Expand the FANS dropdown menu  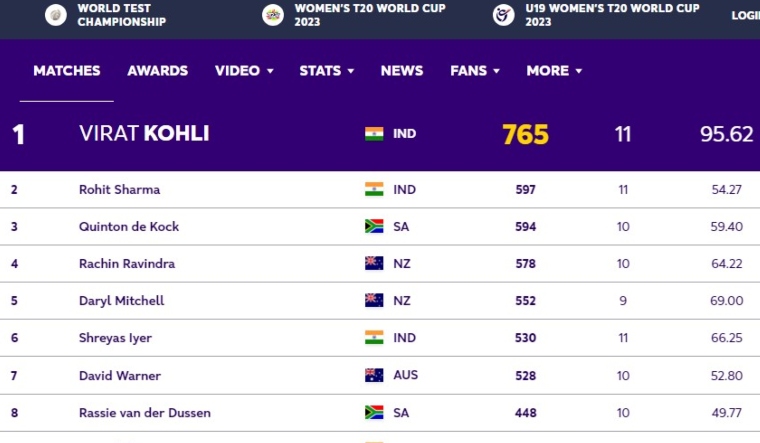click(x=475, y=71)
